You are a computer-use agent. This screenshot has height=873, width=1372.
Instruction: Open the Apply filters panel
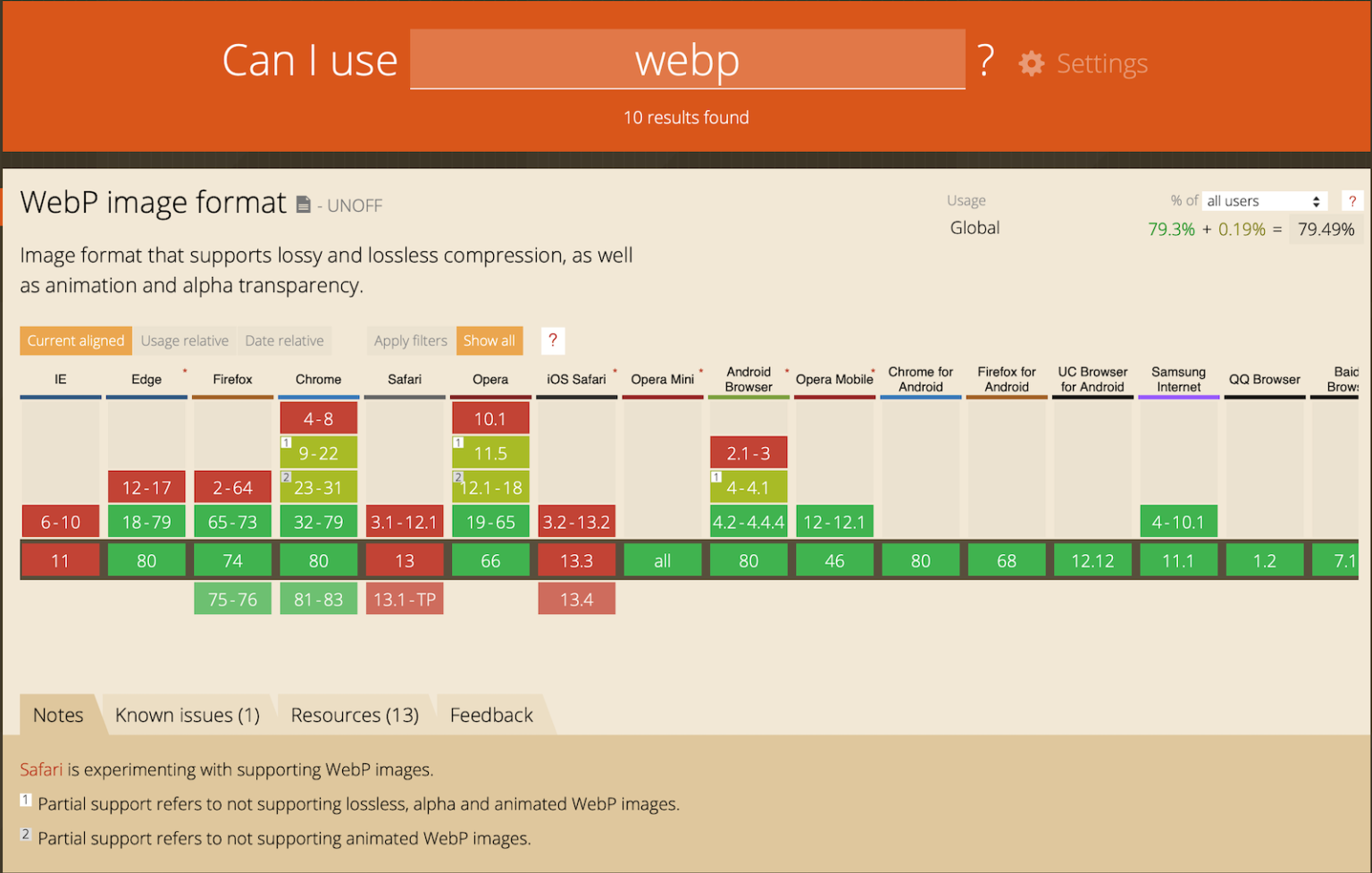(410, 340)
